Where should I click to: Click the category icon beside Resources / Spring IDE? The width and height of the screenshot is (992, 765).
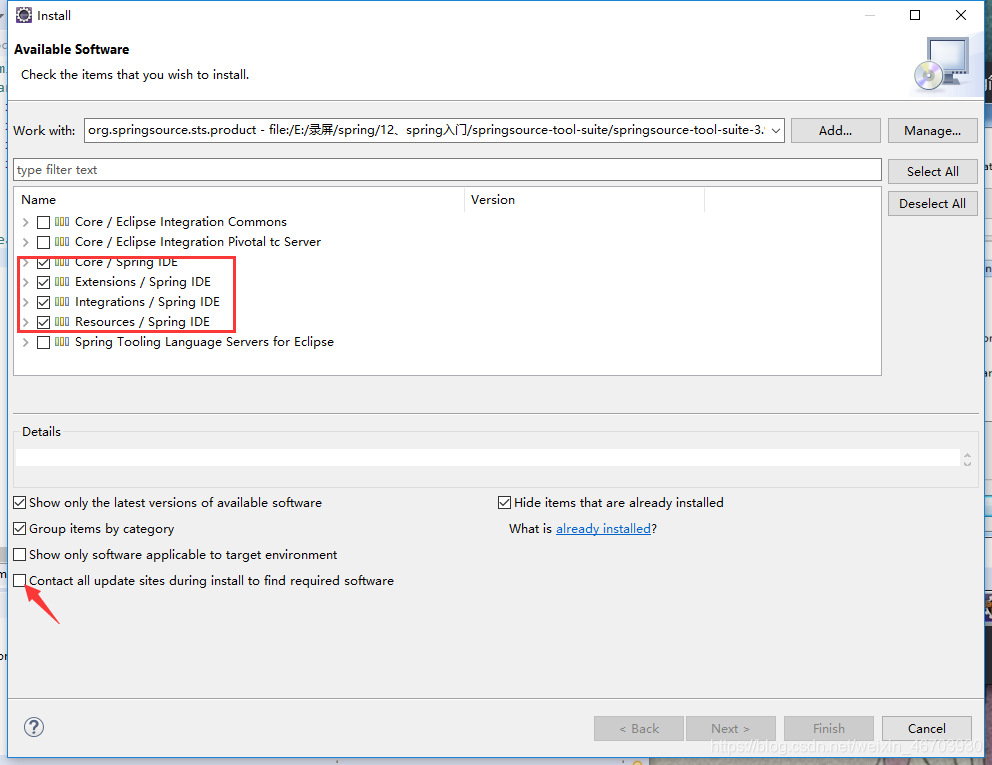click(x=62, y=322)
